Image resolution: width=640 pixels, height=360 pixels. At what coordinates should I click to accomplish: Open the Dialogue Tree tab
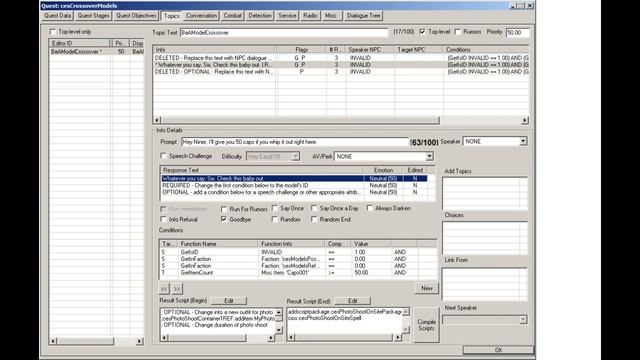(363, 16)
